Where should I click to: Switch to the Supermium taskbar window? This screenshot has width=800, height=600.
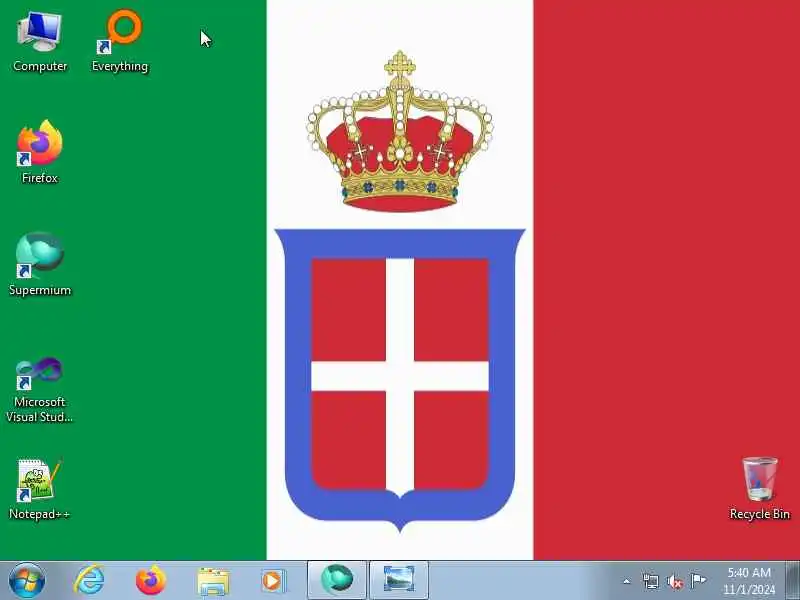[337, 581]
